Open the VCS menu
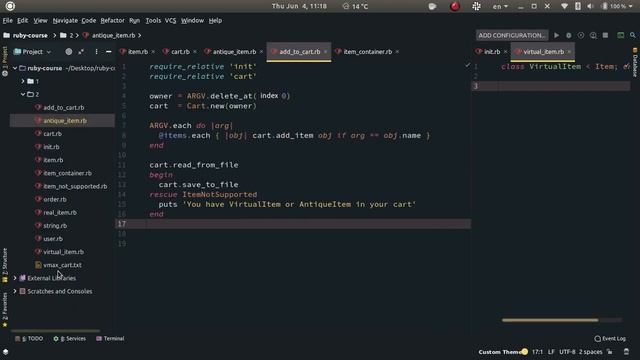Image resolution: width=640 pixels, height=360 pixels. 170,20
